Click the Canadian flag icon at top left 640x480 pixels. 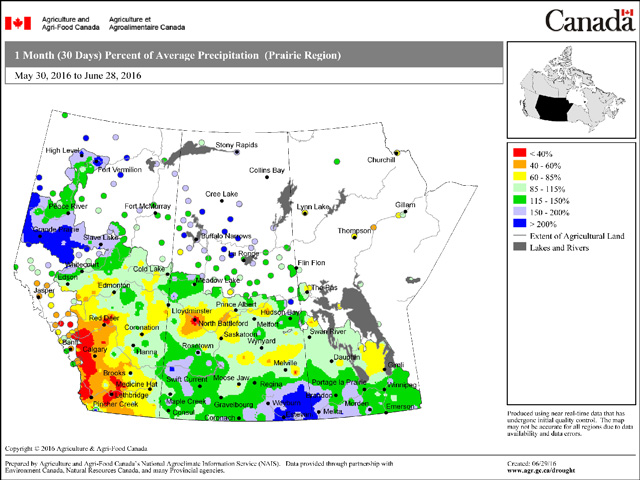click(18, 23)
